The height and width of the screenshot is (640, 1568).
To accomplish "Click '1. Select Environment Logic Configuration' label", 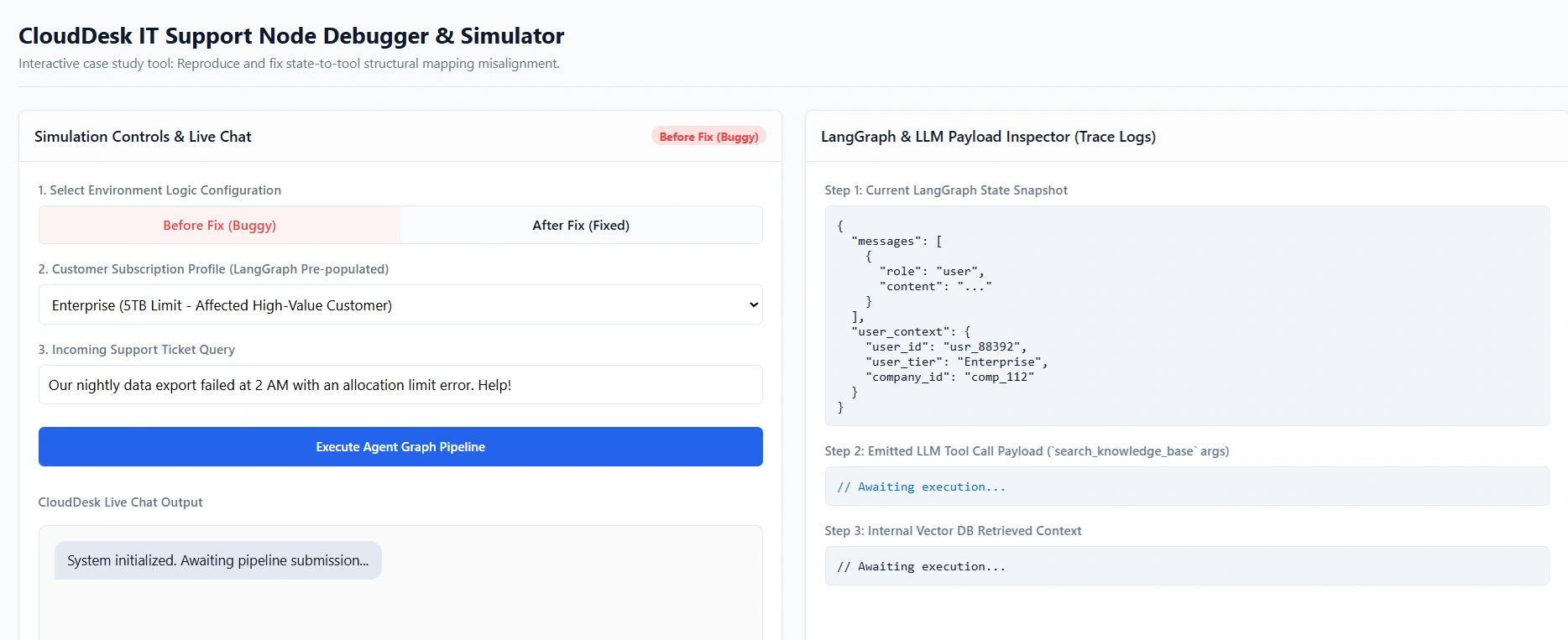I will click(159, 190).
